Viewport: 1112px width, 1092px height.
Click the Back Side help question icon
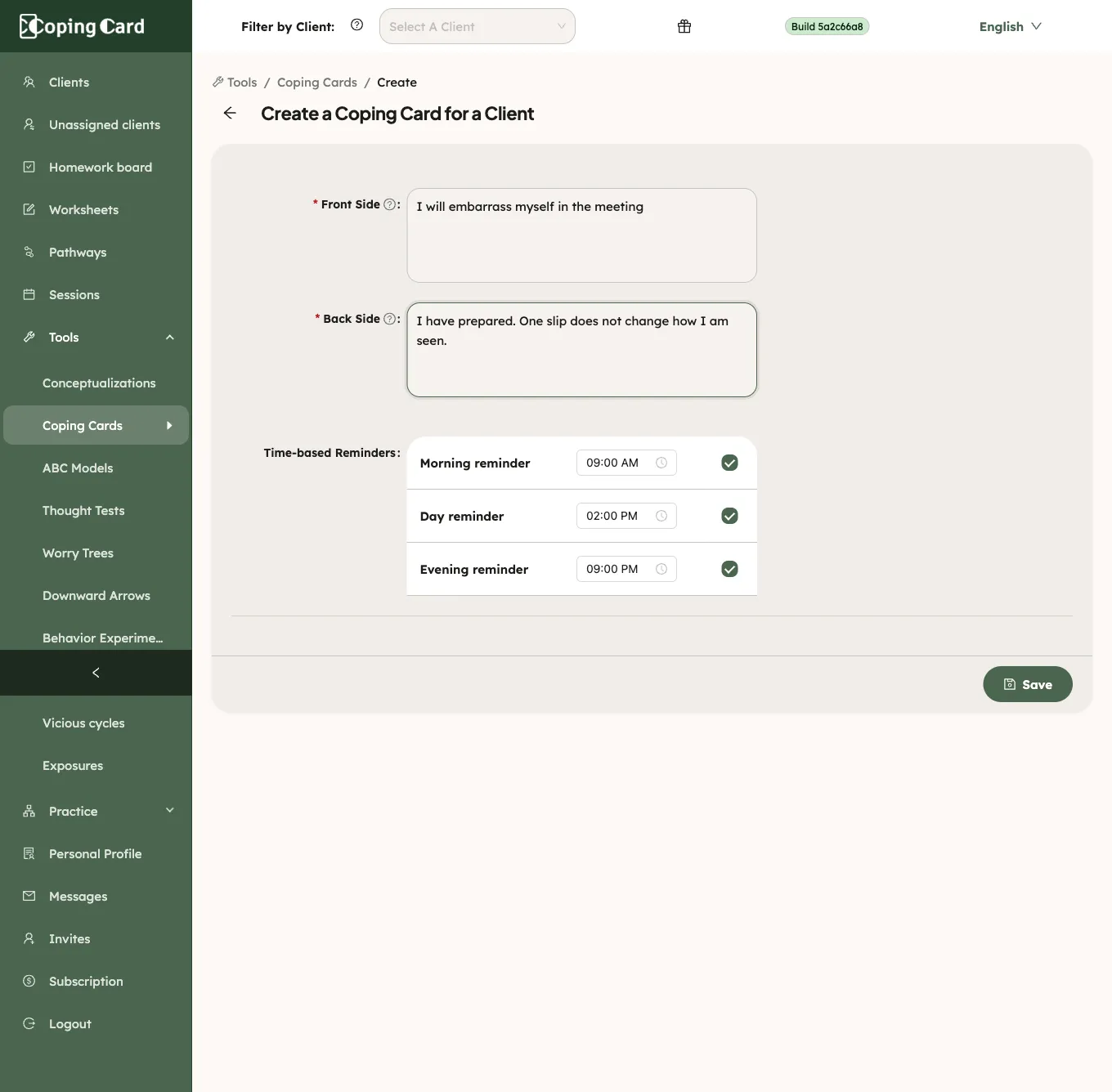coord(389,319)
